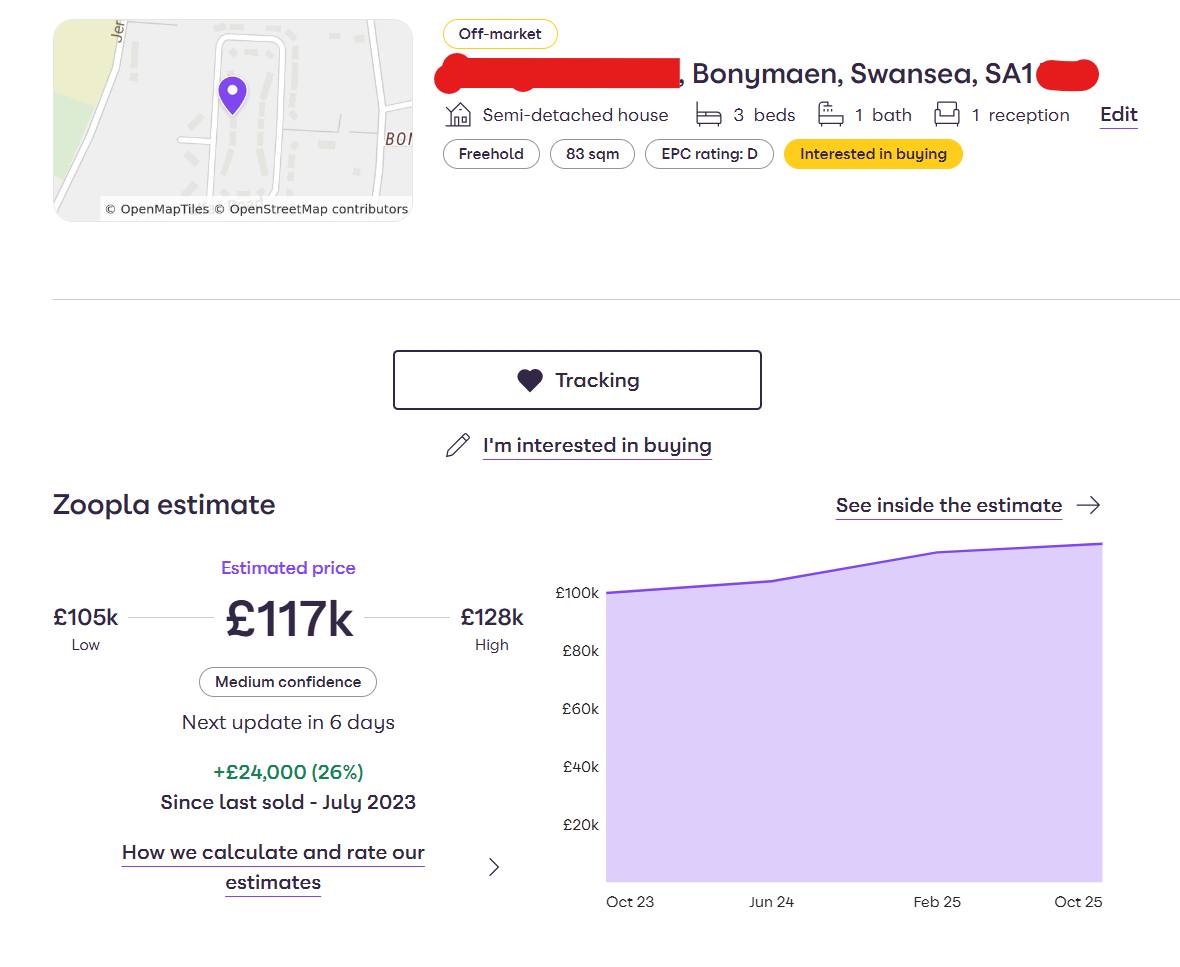
Task: Click the Medium confidence badge
Action: [288, 682]
